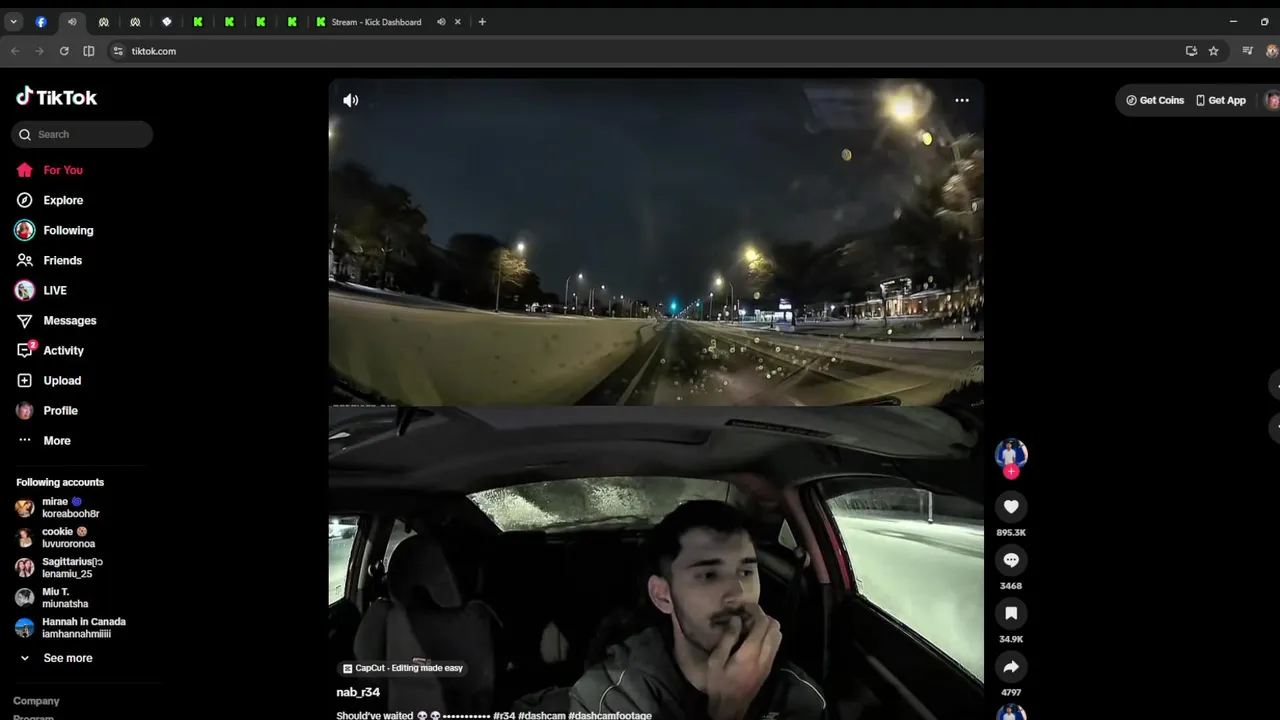Focus the TikTok Search field
Image resolution: width=1280 pixels, height=720 pixels.
pyautogui.click(x=82, y=134)
